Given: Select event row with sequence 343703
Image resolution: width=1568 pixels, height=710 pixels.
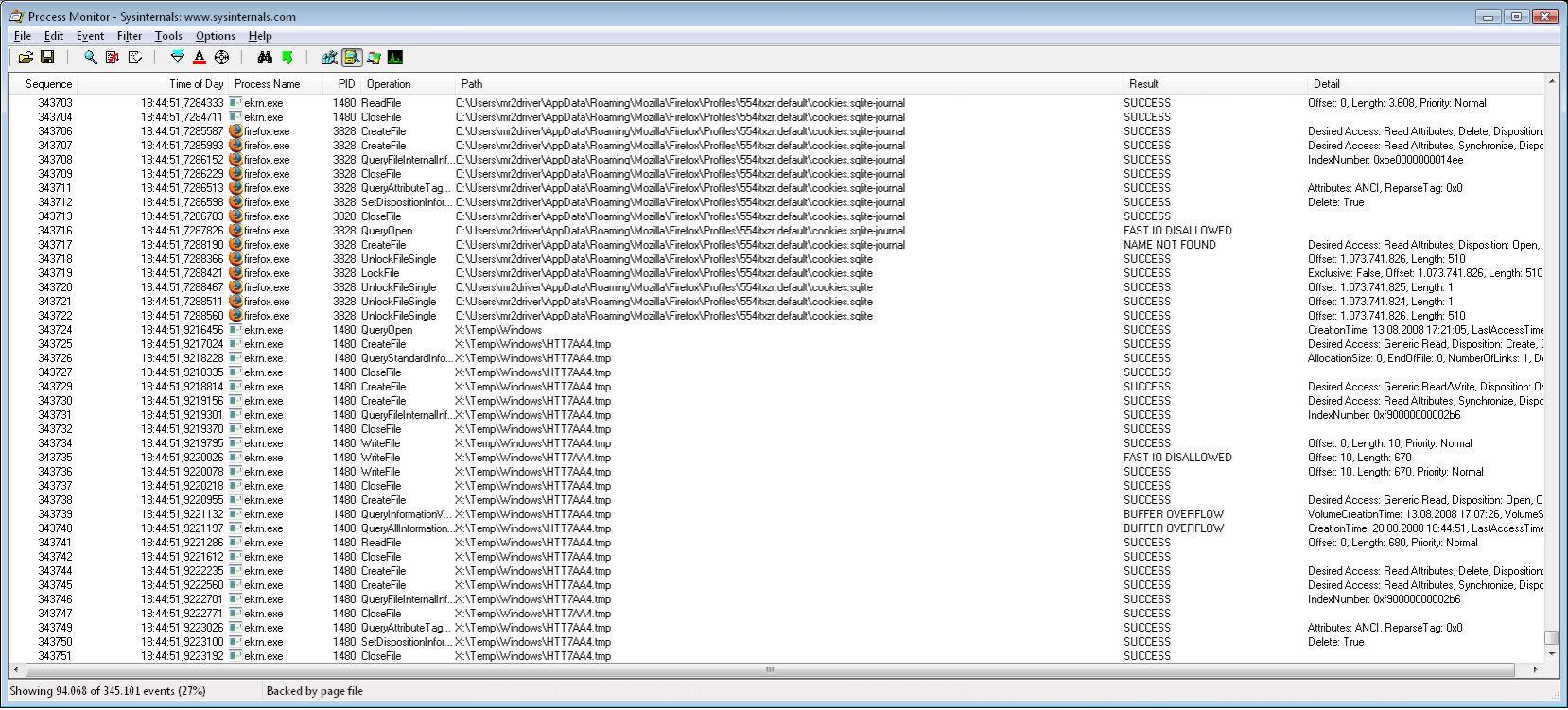Looking at the screenshot, I should point(776,103).
